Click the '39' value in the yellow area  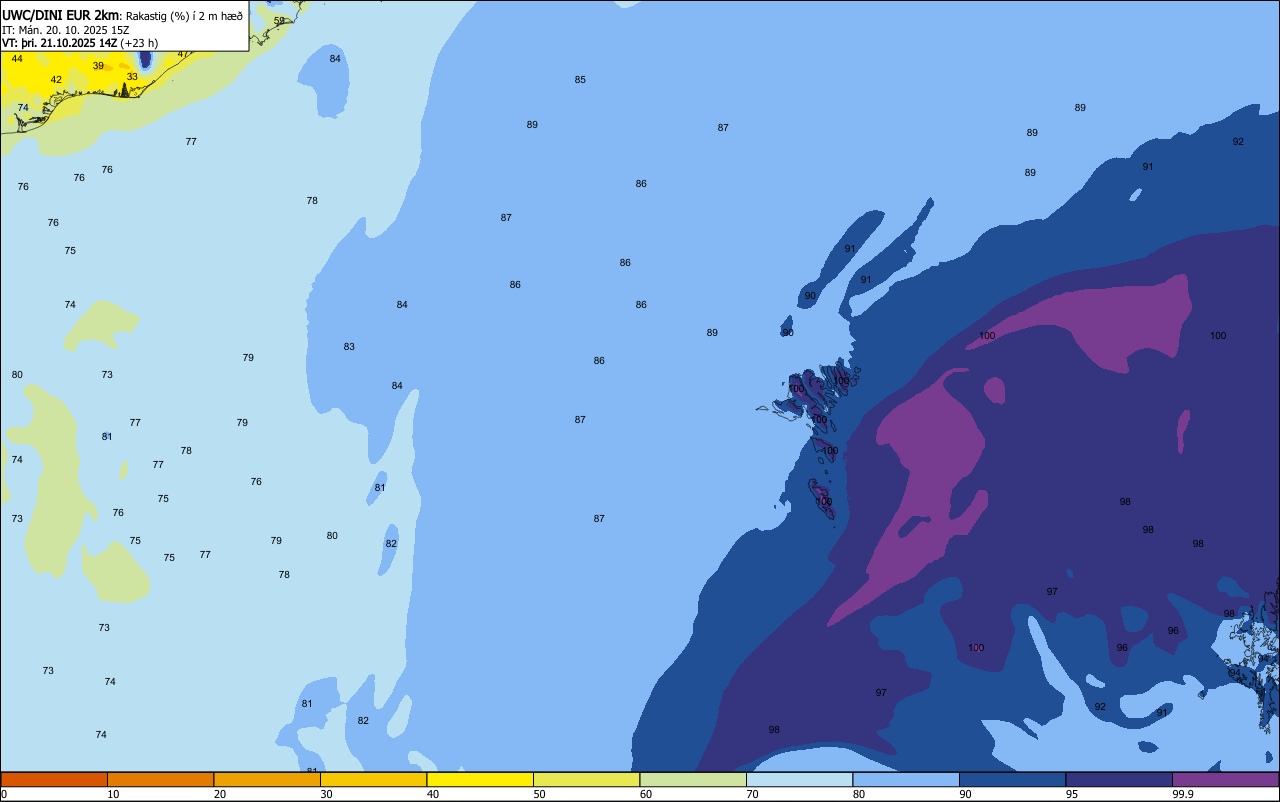pyautogui.click(x=98, y=66)
